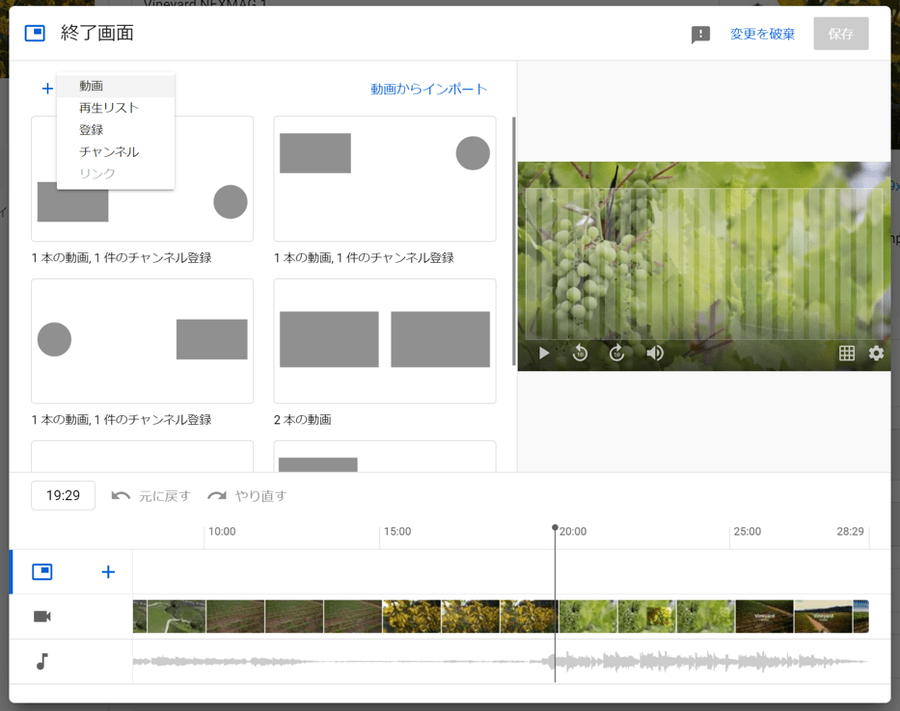Click the 動画からインポート link
This screenshot has height=711, width=900.
429,89
